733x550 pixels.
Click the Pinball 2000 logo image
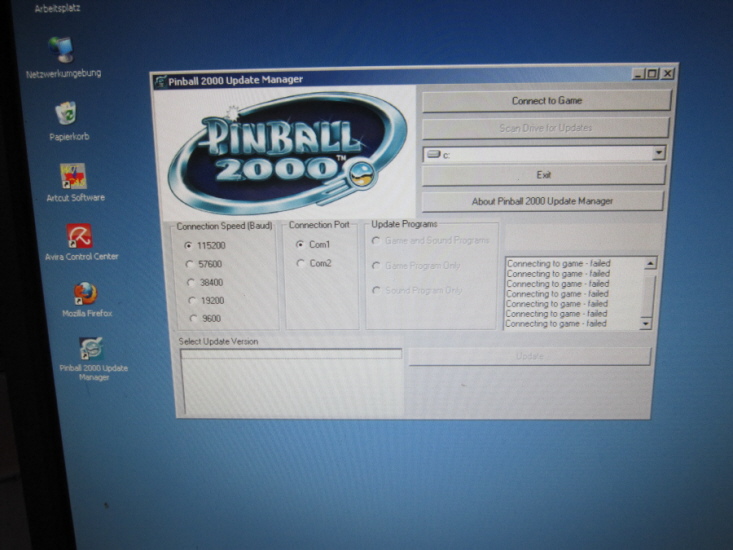287,153
